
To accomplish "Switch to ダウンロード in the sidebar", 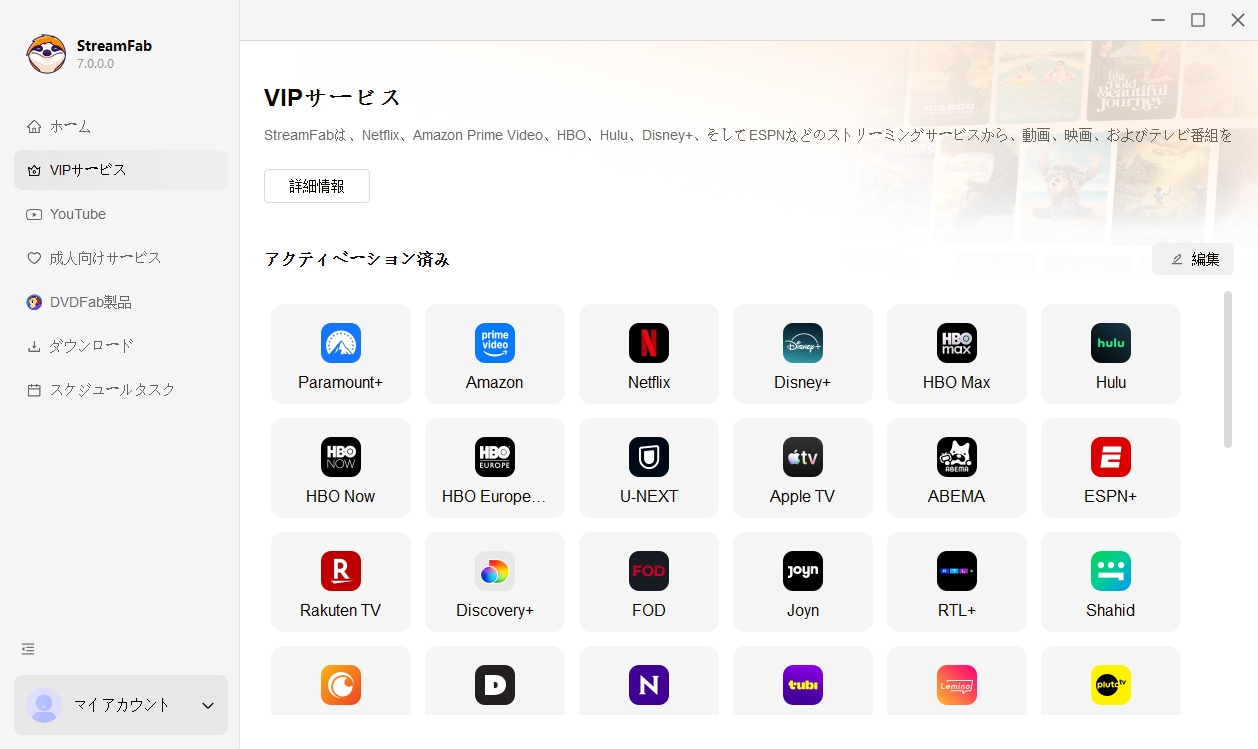I will click(x=91, y=346).
